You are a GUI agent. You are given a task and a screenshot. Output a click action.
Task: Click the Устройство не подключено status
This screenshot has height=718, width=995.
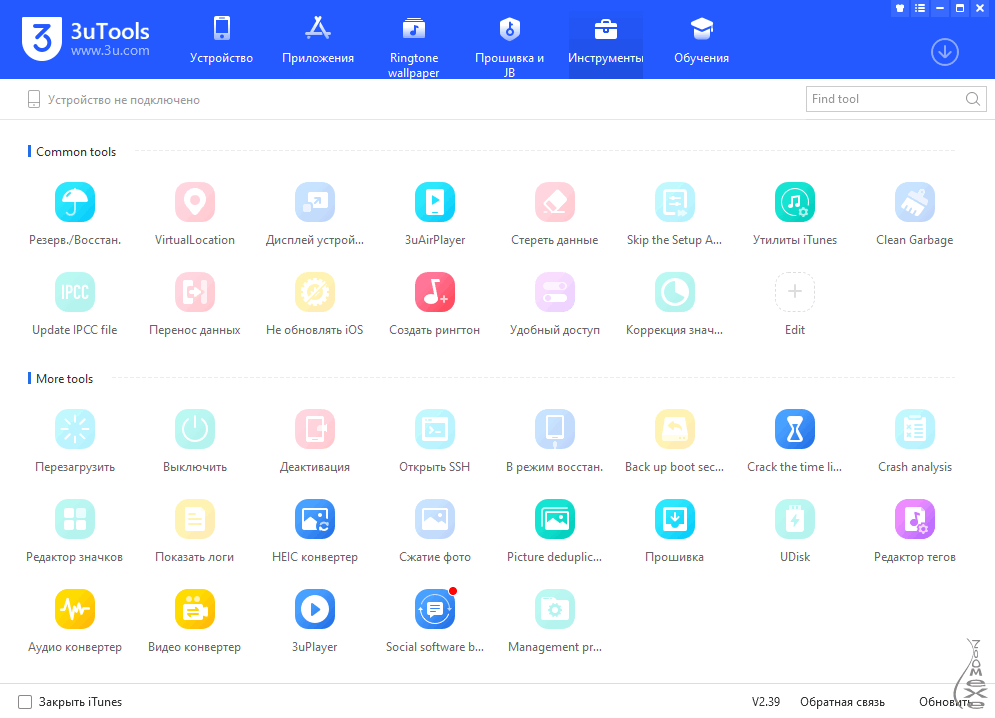coord(114,100)
